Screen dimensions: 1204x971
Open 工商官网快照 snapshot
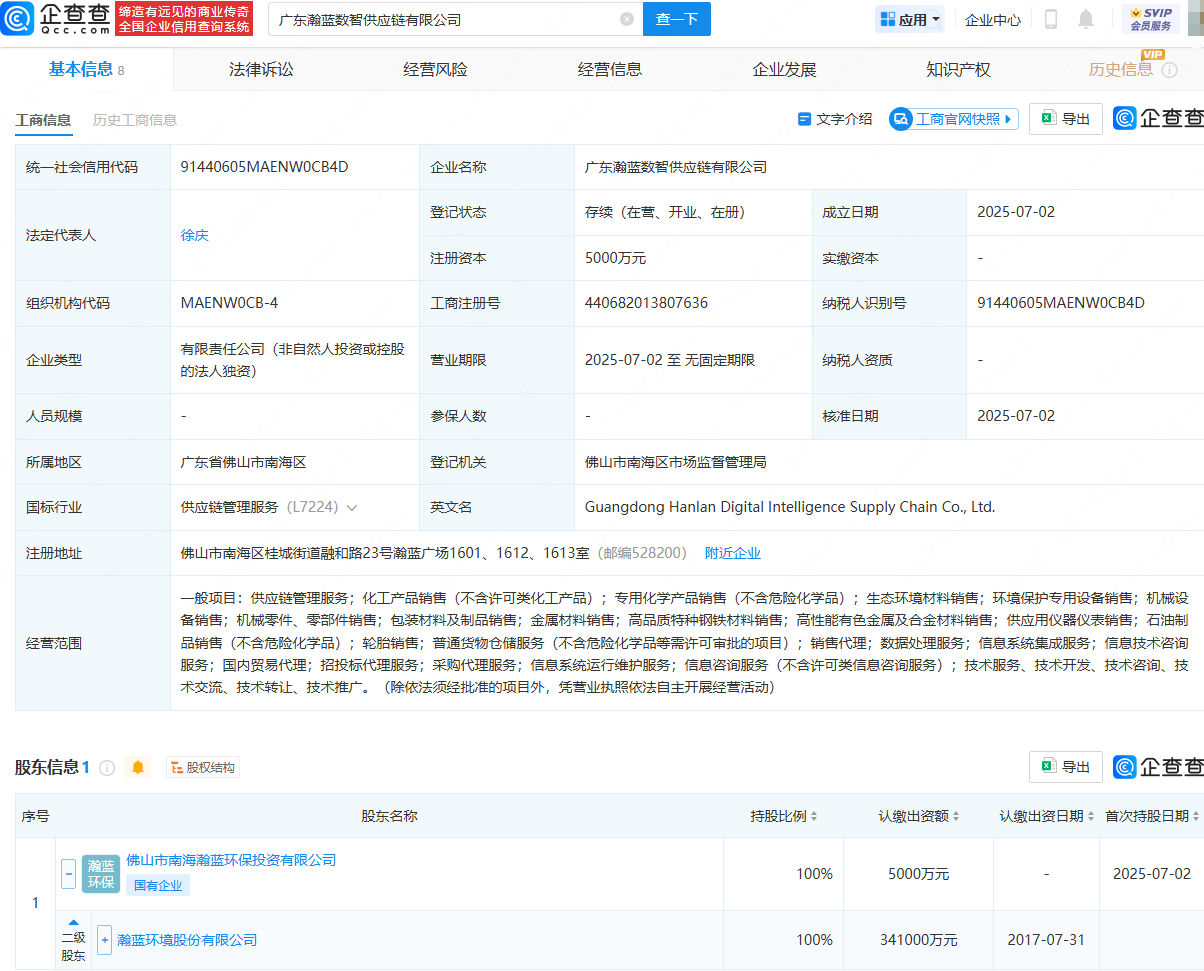954,119
